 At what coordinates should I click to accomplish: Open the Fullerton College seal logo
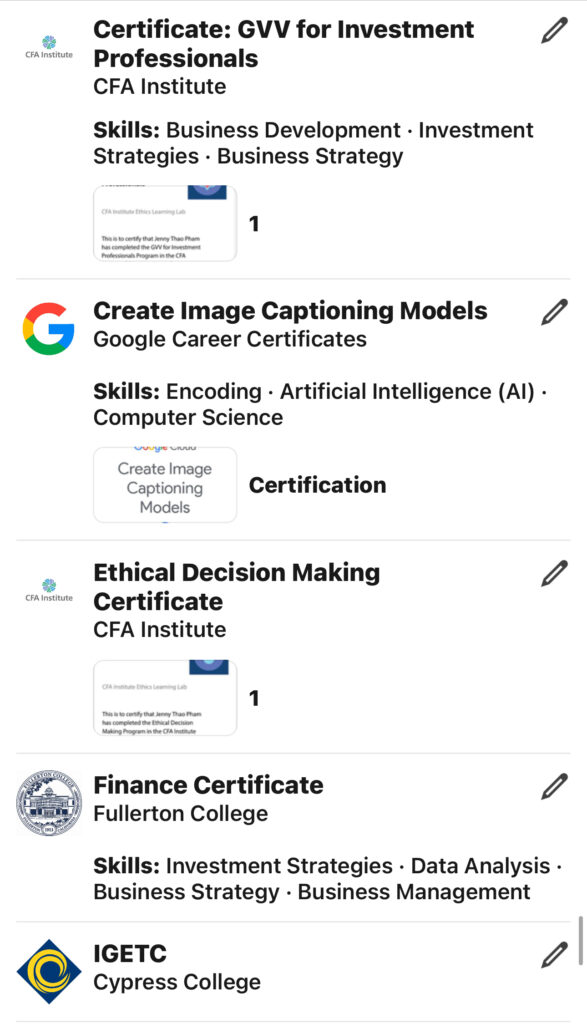[x=49, y=802]
